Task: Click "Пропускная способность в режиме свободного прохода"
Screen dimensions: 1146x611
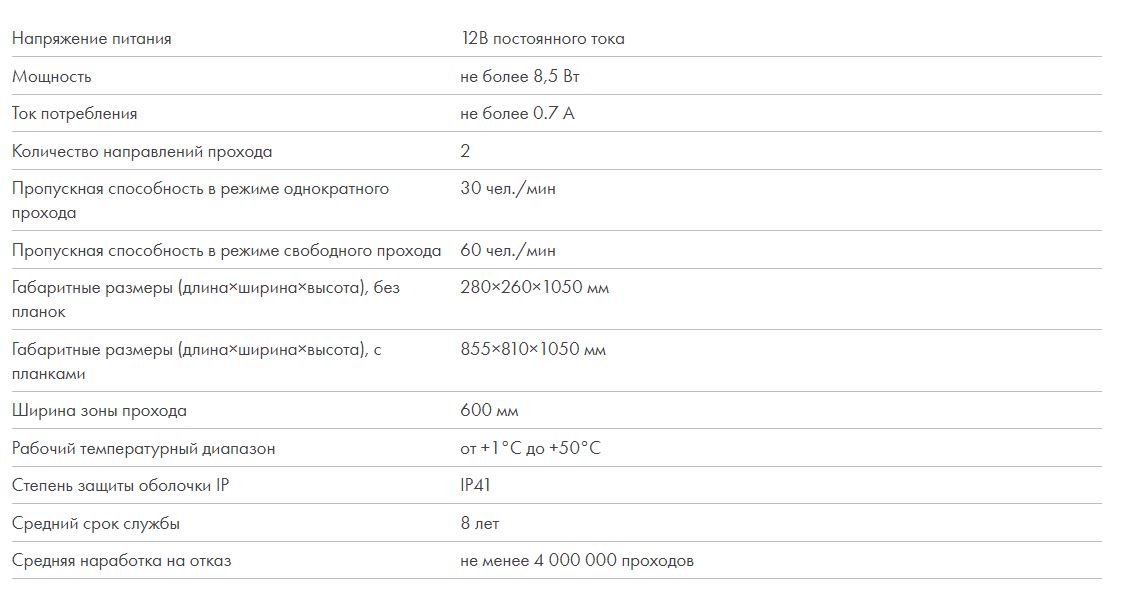Action: click(x=226, y=251)
